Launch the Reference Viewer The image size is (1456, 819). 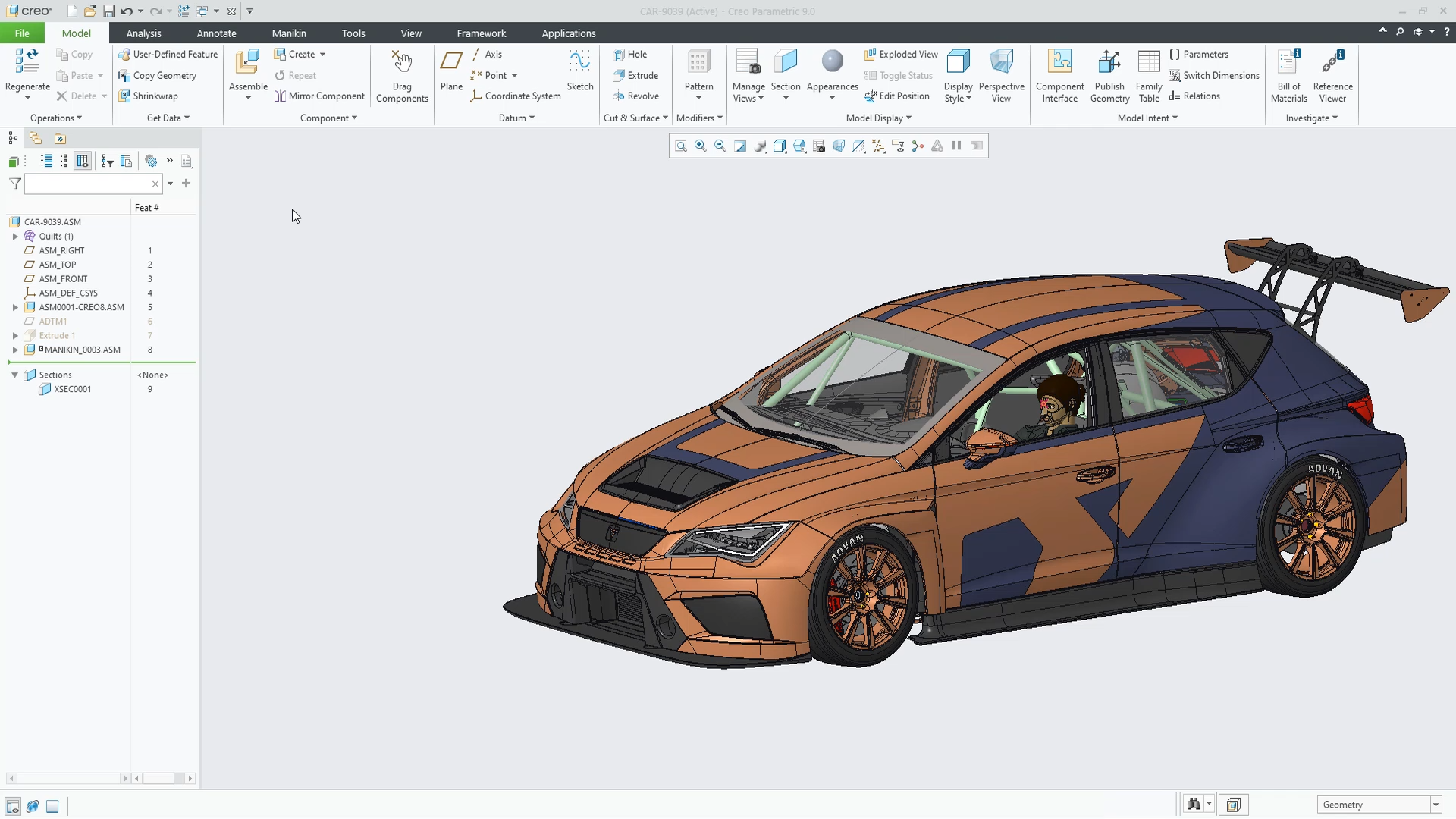[1332, 76]
